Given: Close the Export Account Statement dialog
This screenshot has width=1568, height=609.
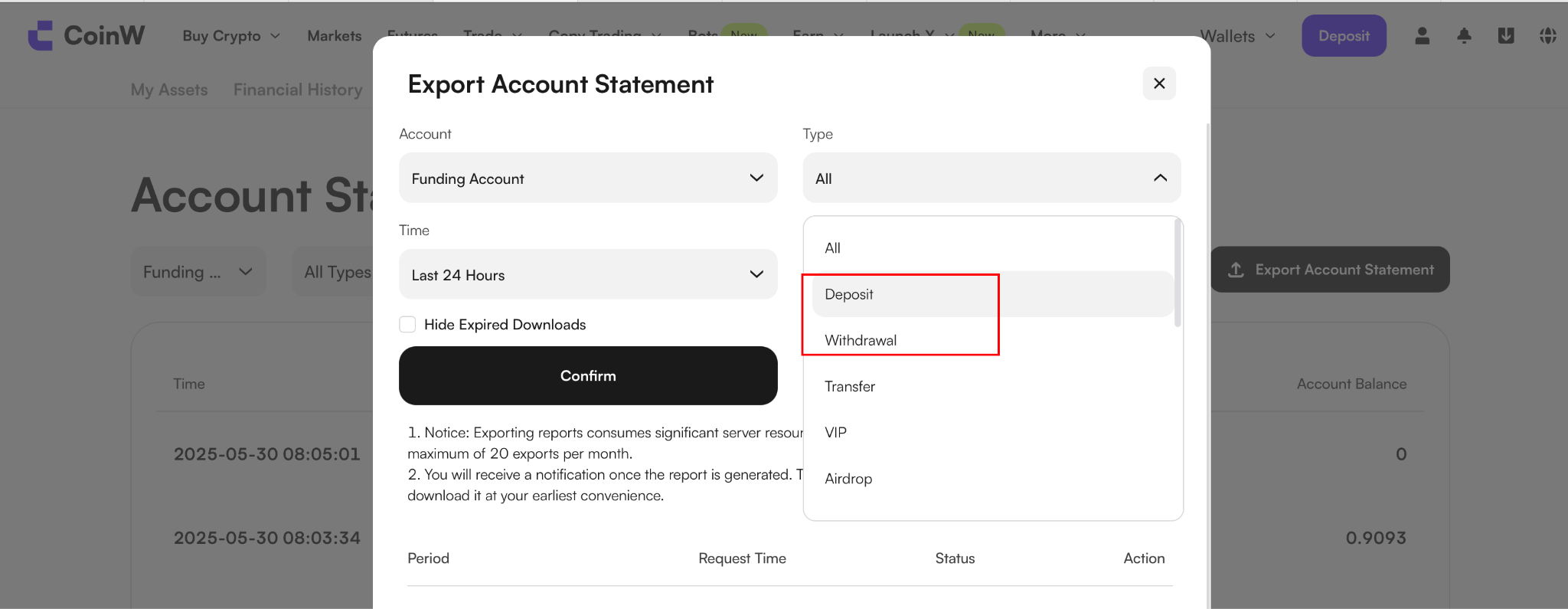Looking at the screenshot, I should [x=1159, y=83].
